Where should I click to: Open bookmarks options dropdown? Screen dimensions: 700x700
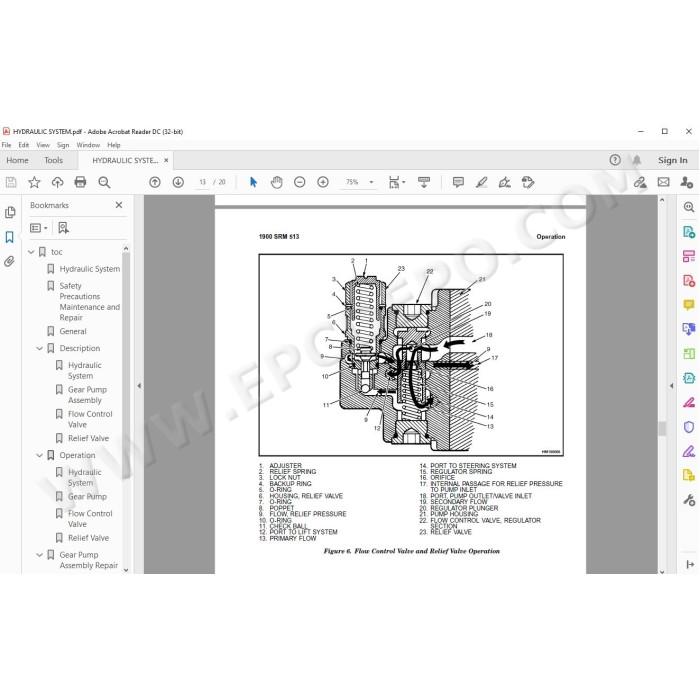tap(39, 228)
